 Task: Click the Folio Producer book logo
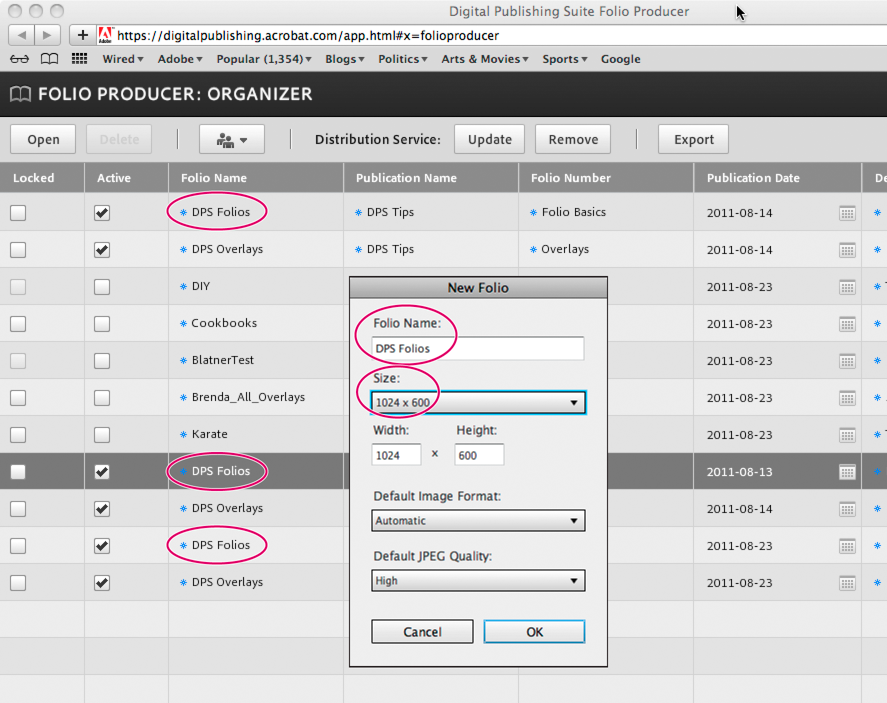pos(20,94)
